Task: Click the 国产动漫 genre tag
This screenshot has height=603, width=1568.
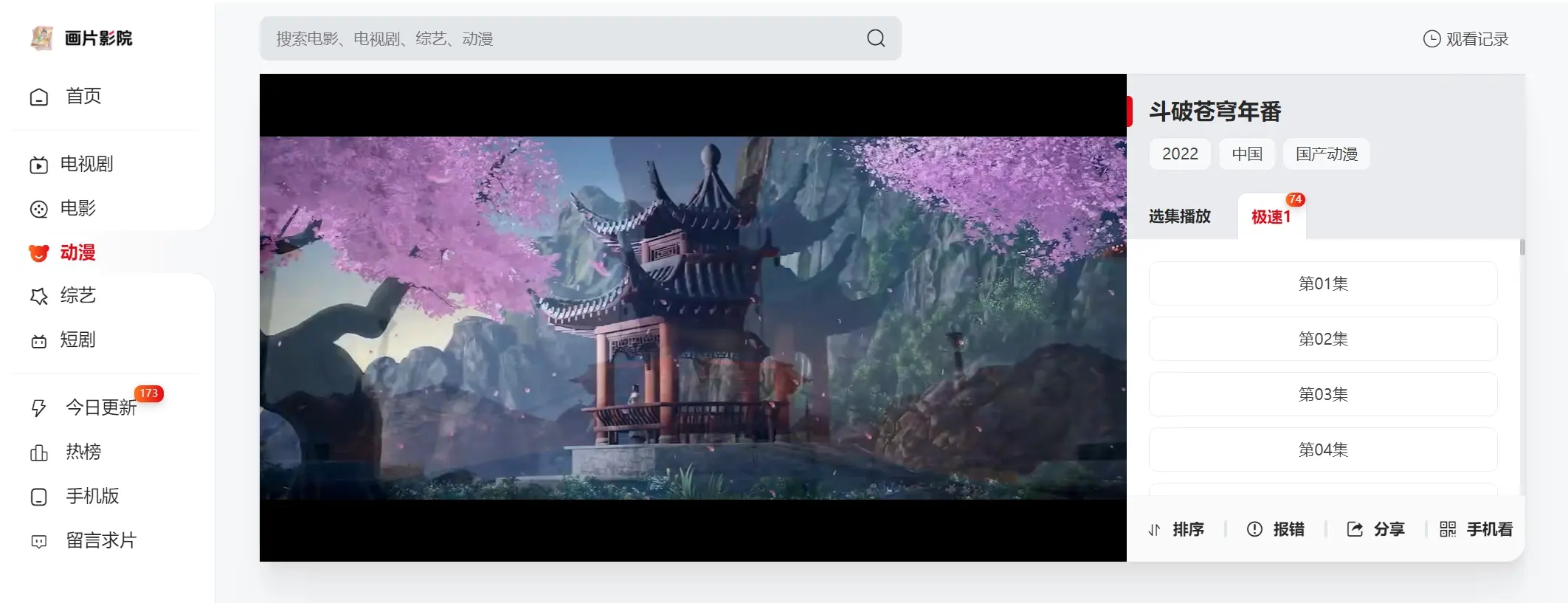Action: pos(1327,154)
